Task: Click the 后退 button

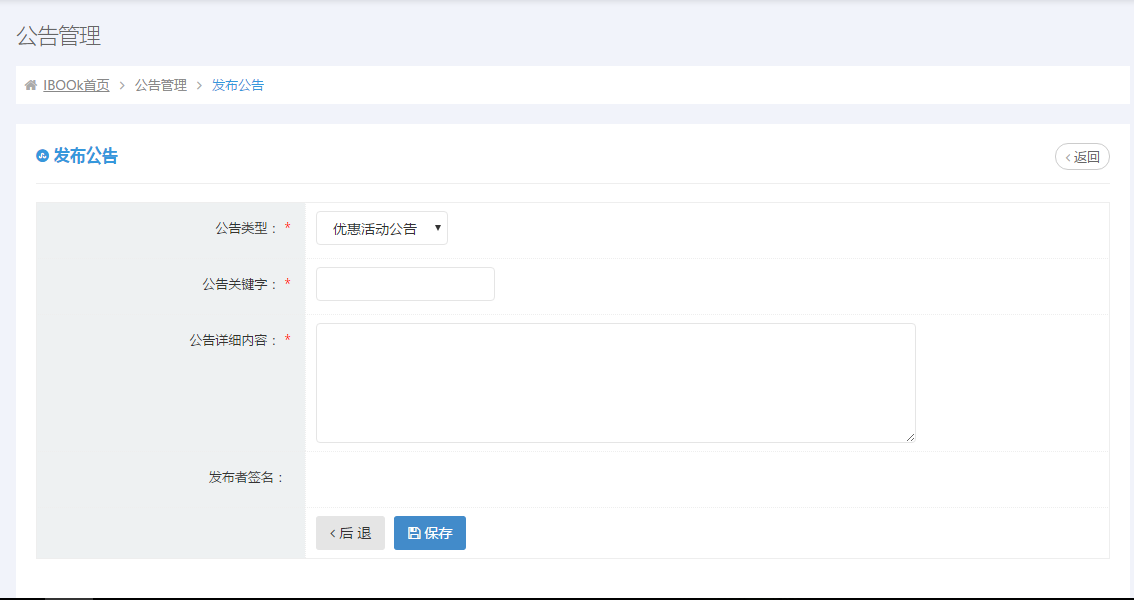Action: click(350, 533)
